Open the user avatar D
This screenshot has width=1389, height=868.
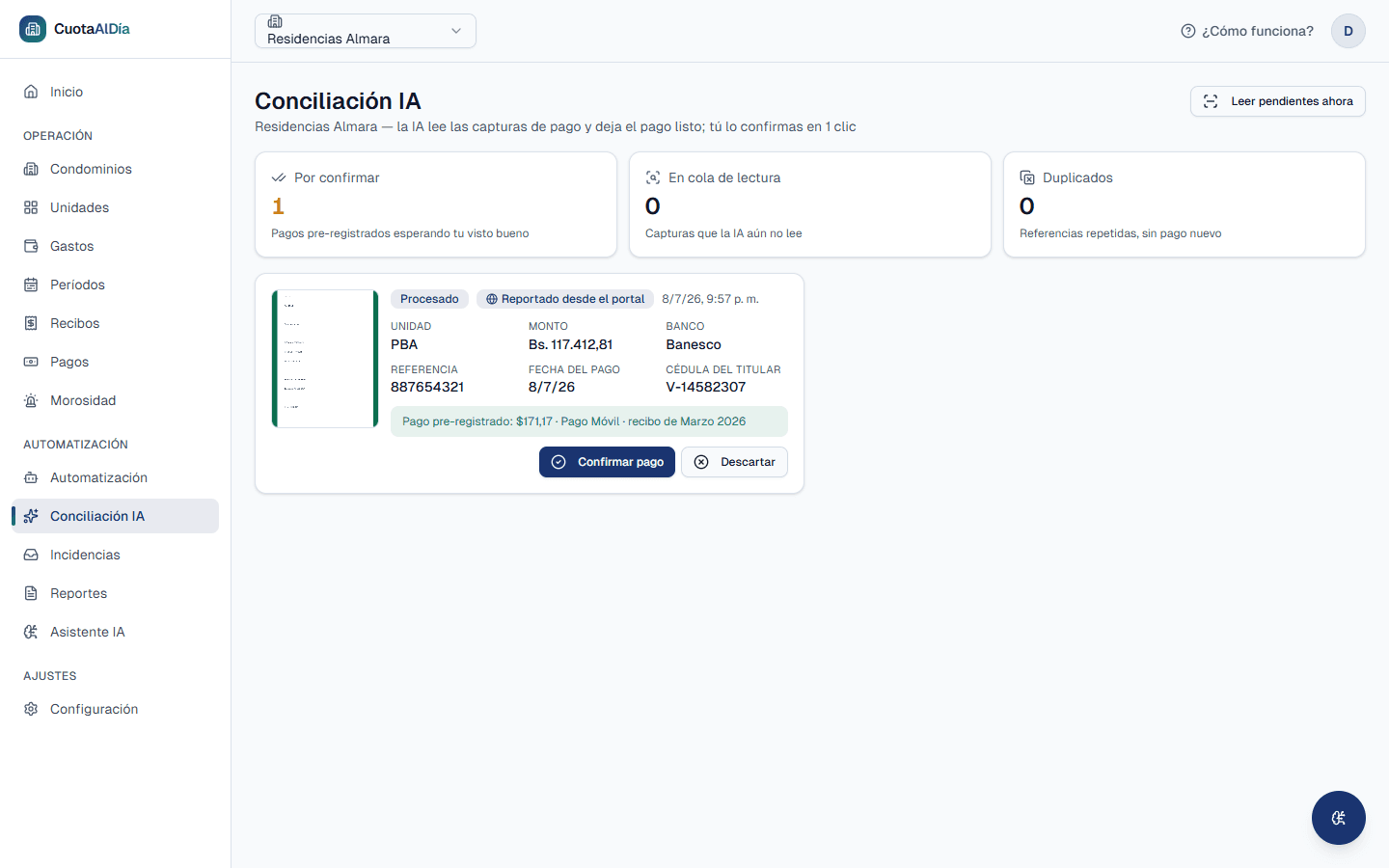1348,31
